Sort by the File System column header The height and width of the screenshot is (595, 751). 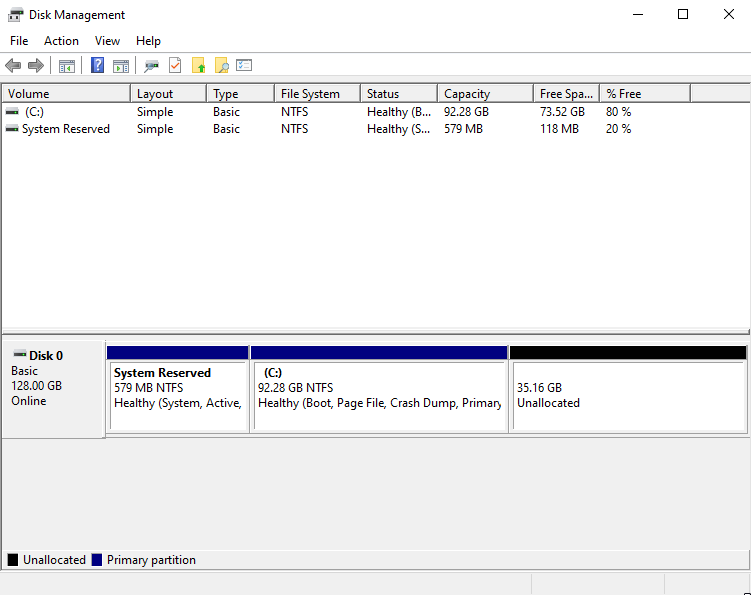pyautogui.click(x=318, y=93)
